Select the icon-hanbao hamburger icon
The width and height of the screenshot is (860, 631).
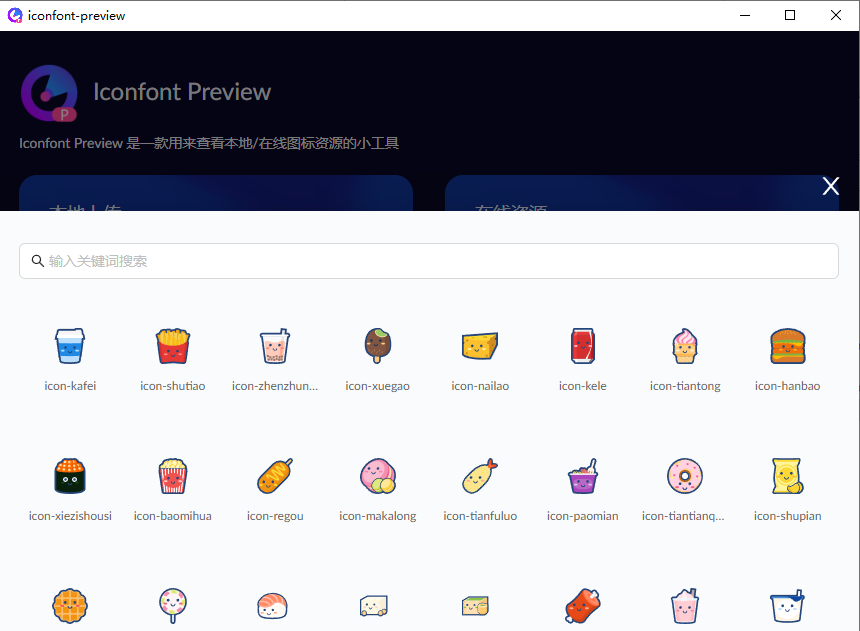788,346
